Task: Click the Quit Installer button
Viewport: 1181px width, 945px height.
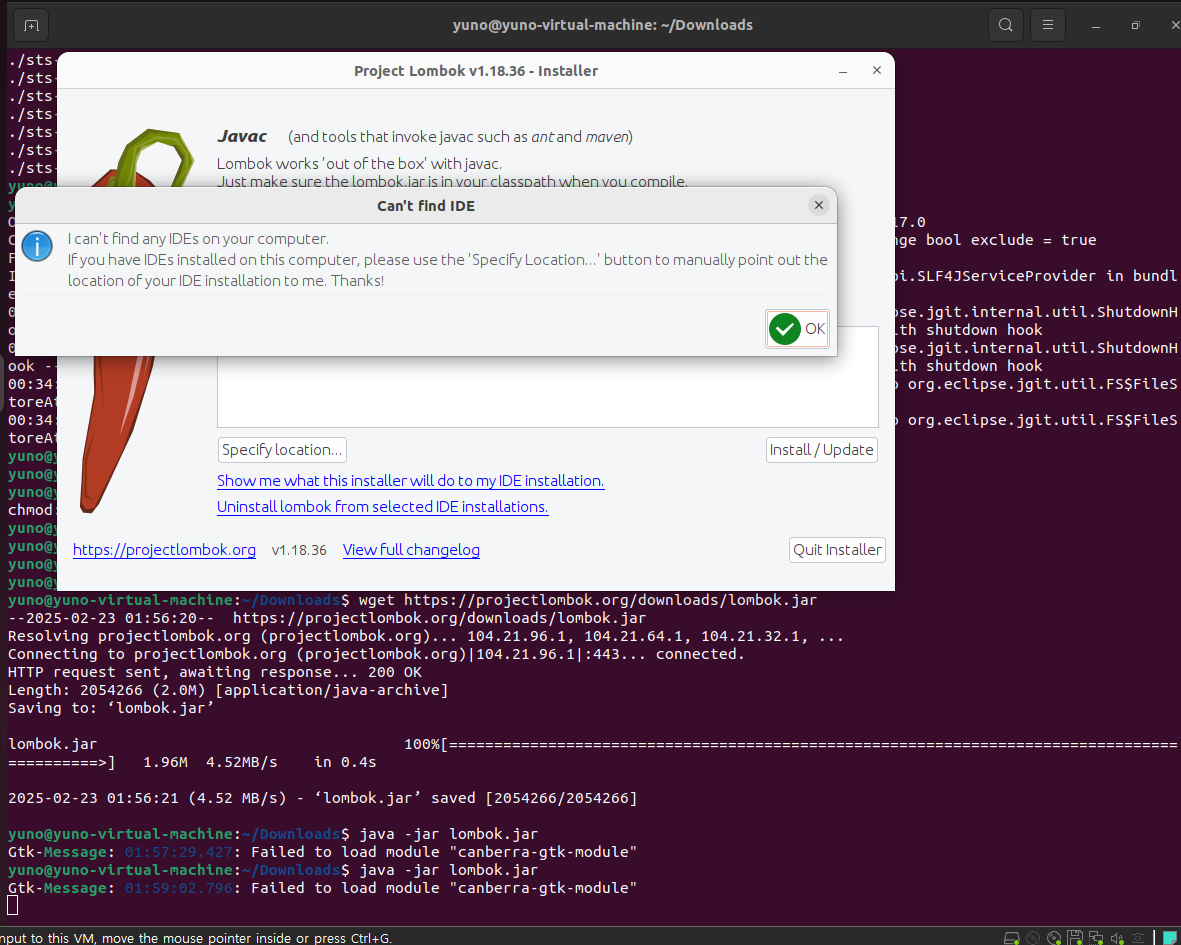Action: (838, 550)
